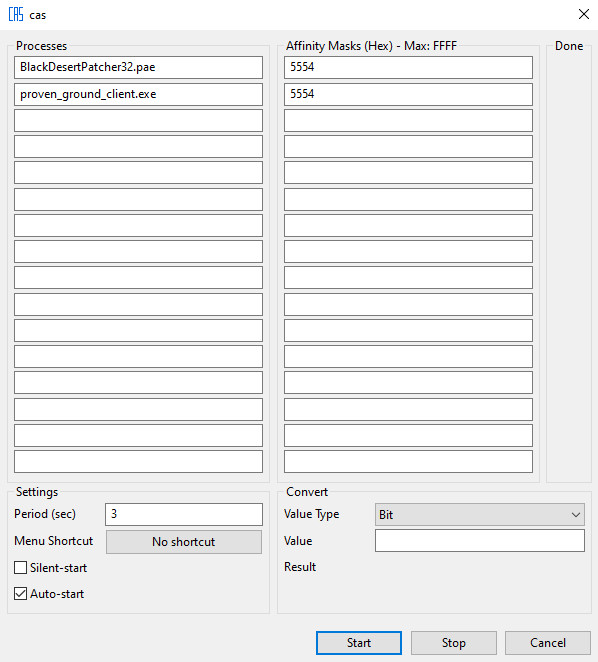Select the proven_ground_client.exe process field
This screenshot has width=598, height=662.
pos(138,94)
